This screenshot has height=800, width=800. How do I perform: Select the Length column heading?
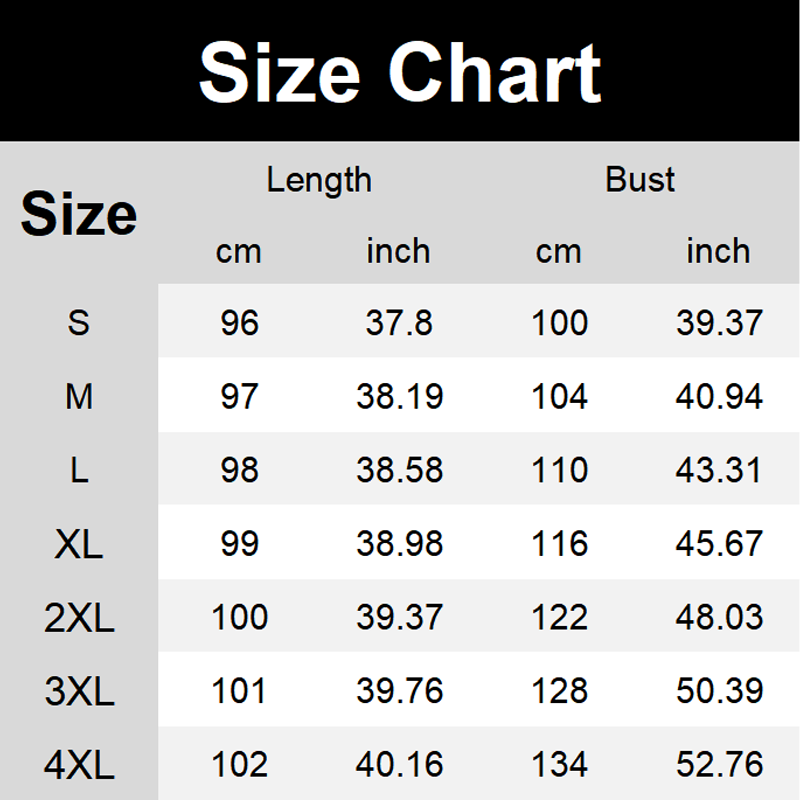[x=319, y=180]
